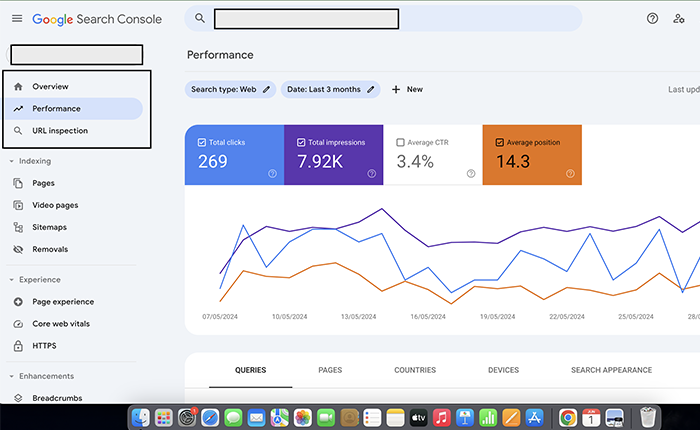Toggle the Total clicks checkbox
The image size is (700, 430).
(202, 142)
